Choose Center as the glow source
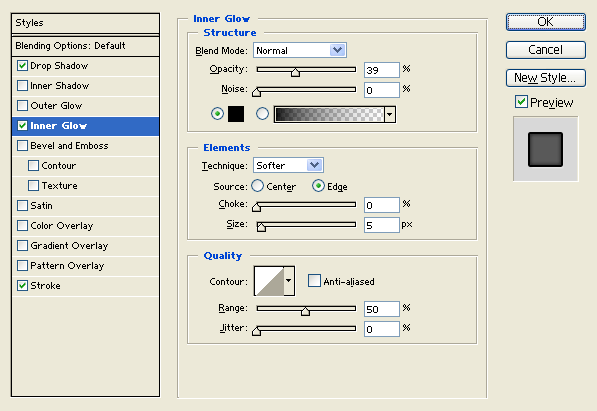The height and width of the screenshot is (411, 597). click(x=257, y=186)
